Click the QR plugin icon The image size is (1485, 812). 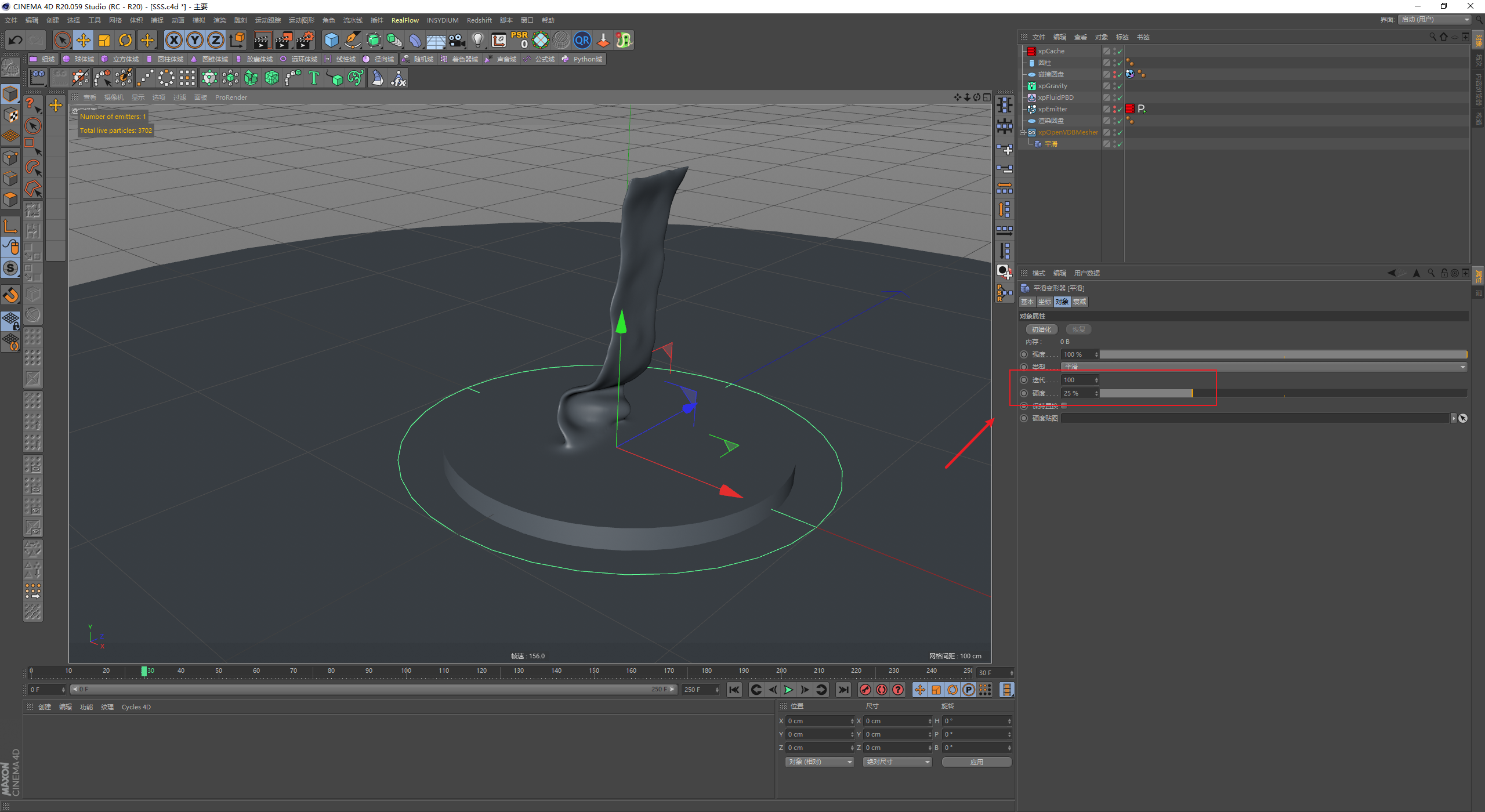point(582,40)
